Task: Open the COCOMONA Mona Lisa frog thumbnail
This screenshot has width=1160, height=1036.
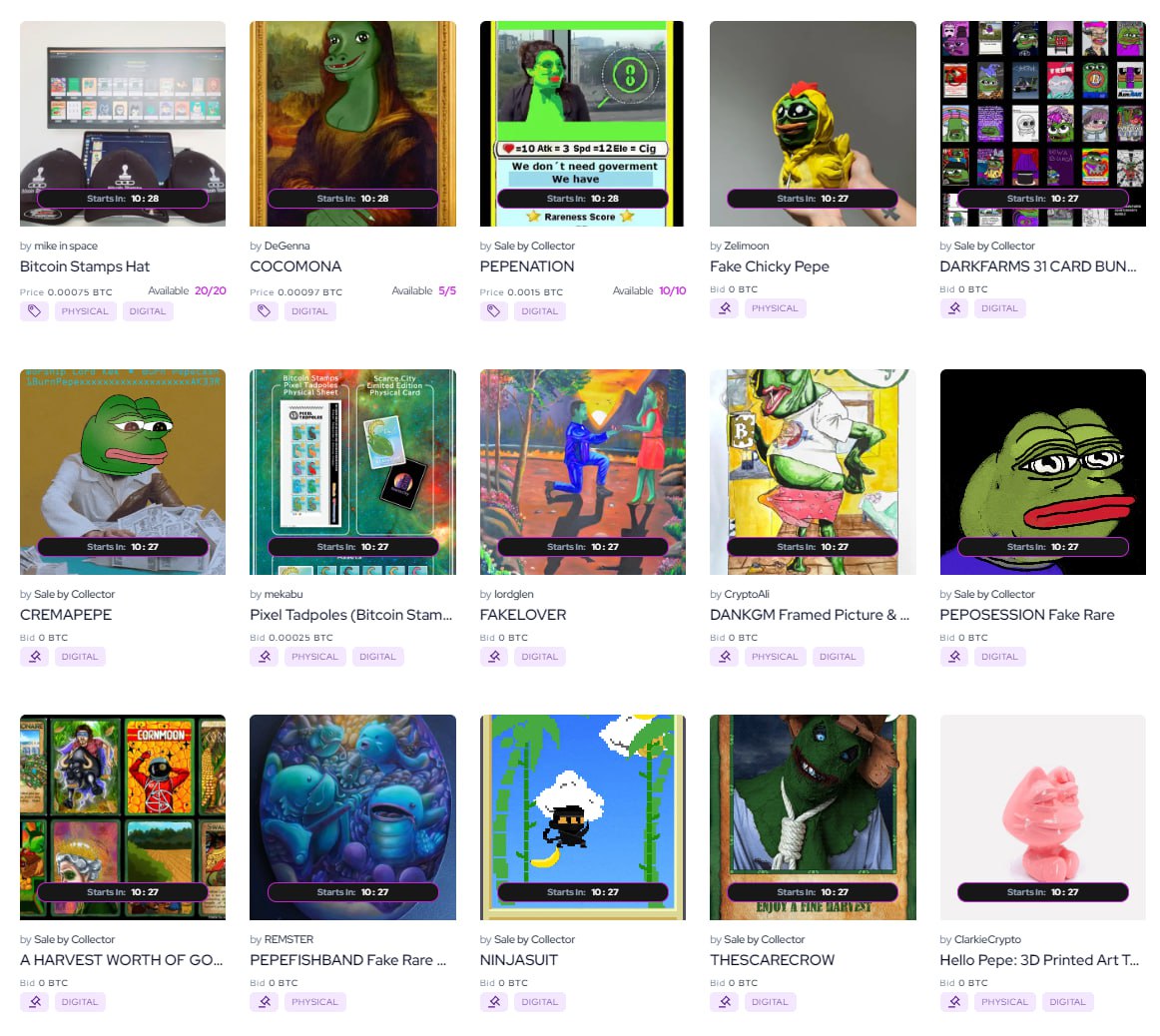Action: click(x=352, y=124)
